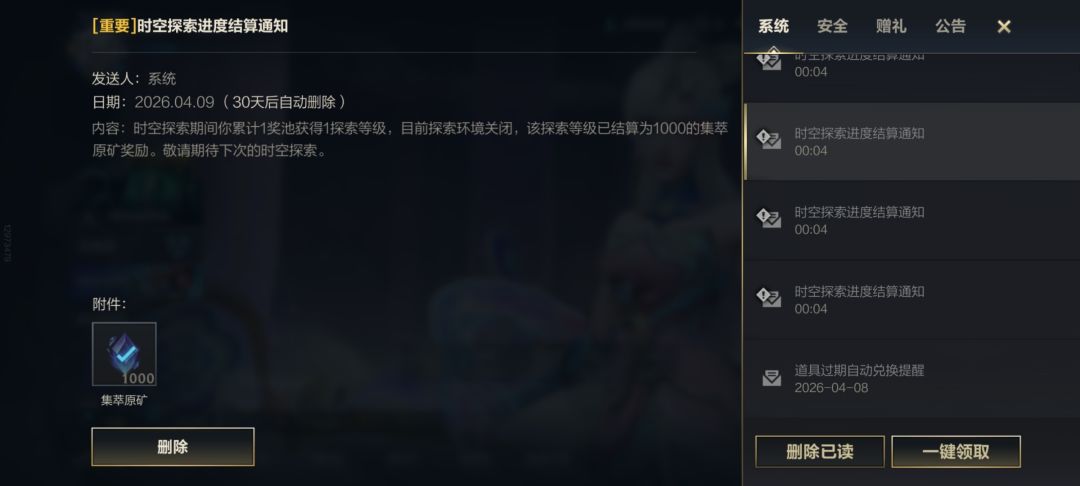Image resolution: width=1080 pixels, height=486 pixels.
Task: Tap the alert-envelope icon of the third 时空探索进度结算通知 mail
Action: tap(769, 218)
